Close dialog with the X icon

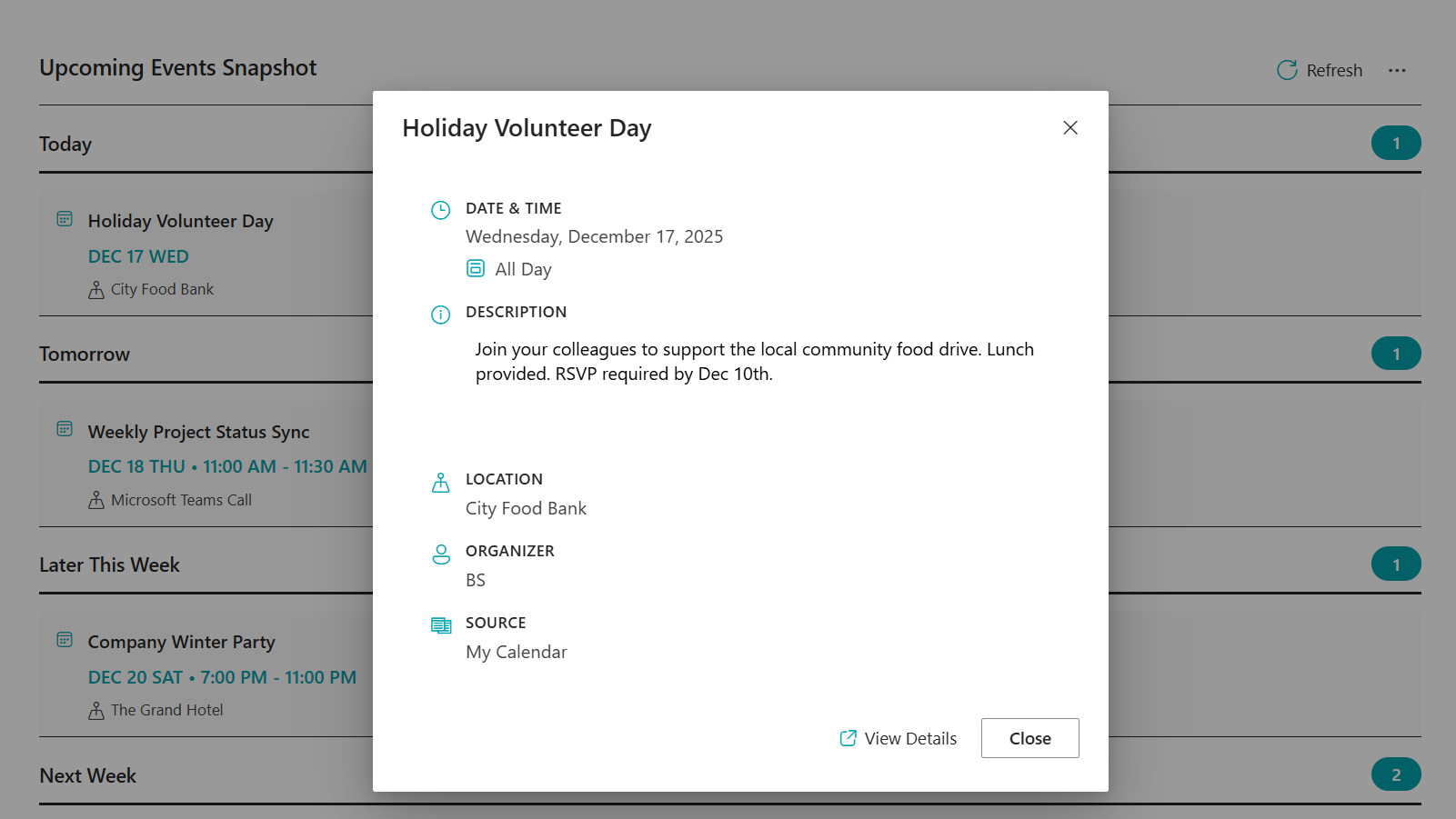1070,128
